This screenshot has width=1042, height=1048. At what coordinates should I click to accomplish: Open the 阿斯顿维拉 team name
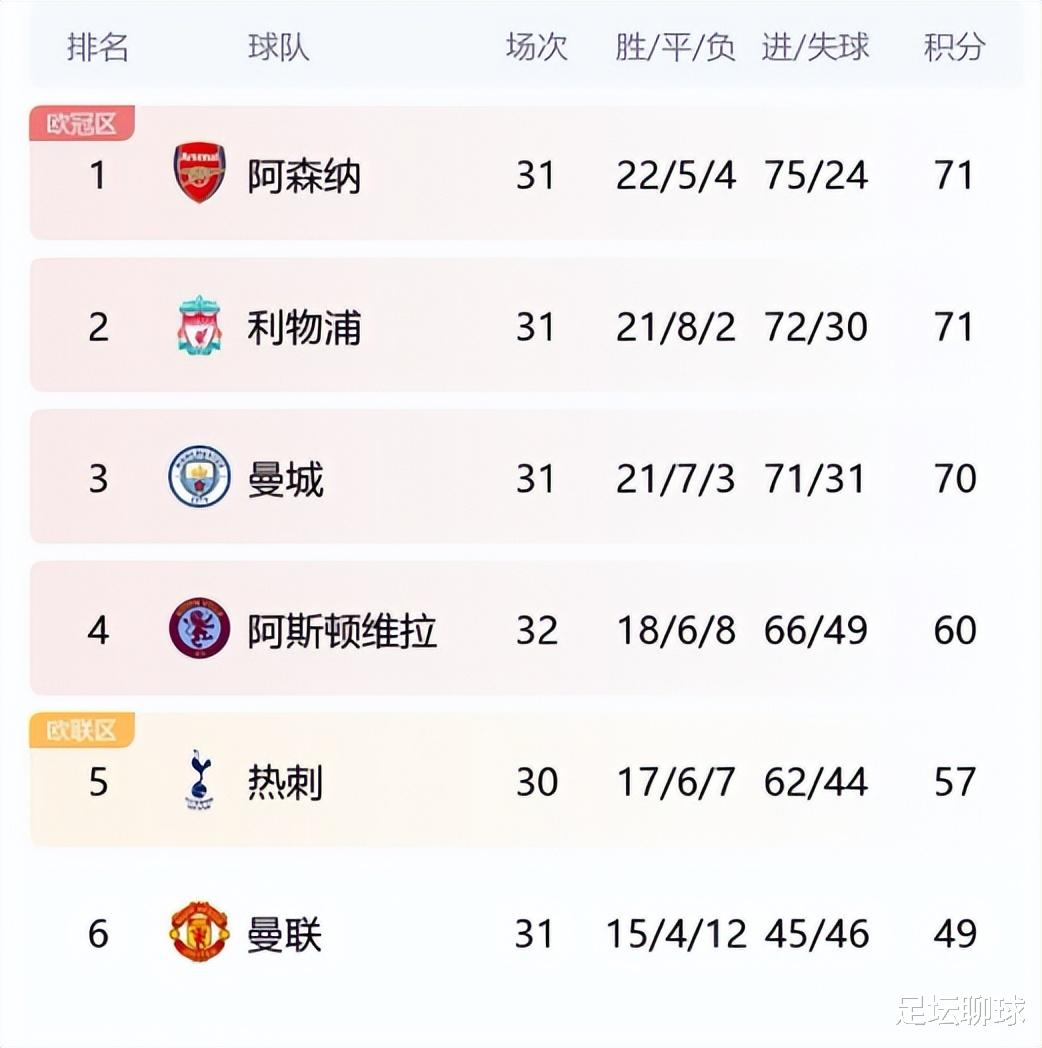342,631
